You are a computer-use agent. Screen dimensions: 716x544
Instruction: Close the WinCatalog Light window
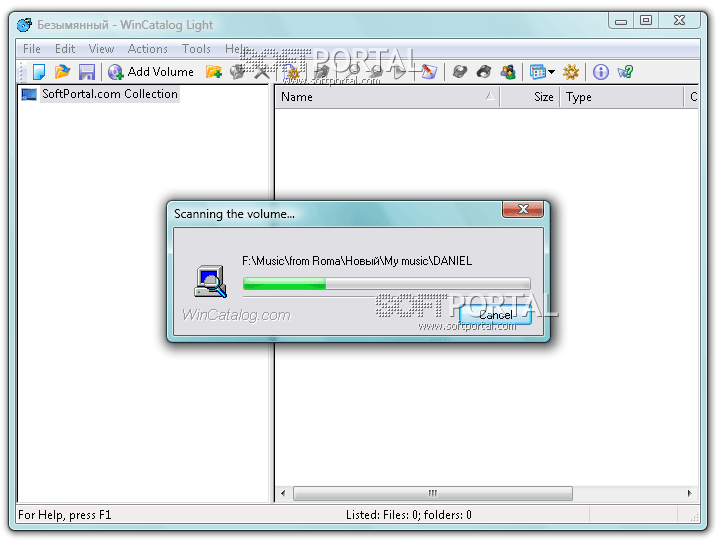click(679, 21)
